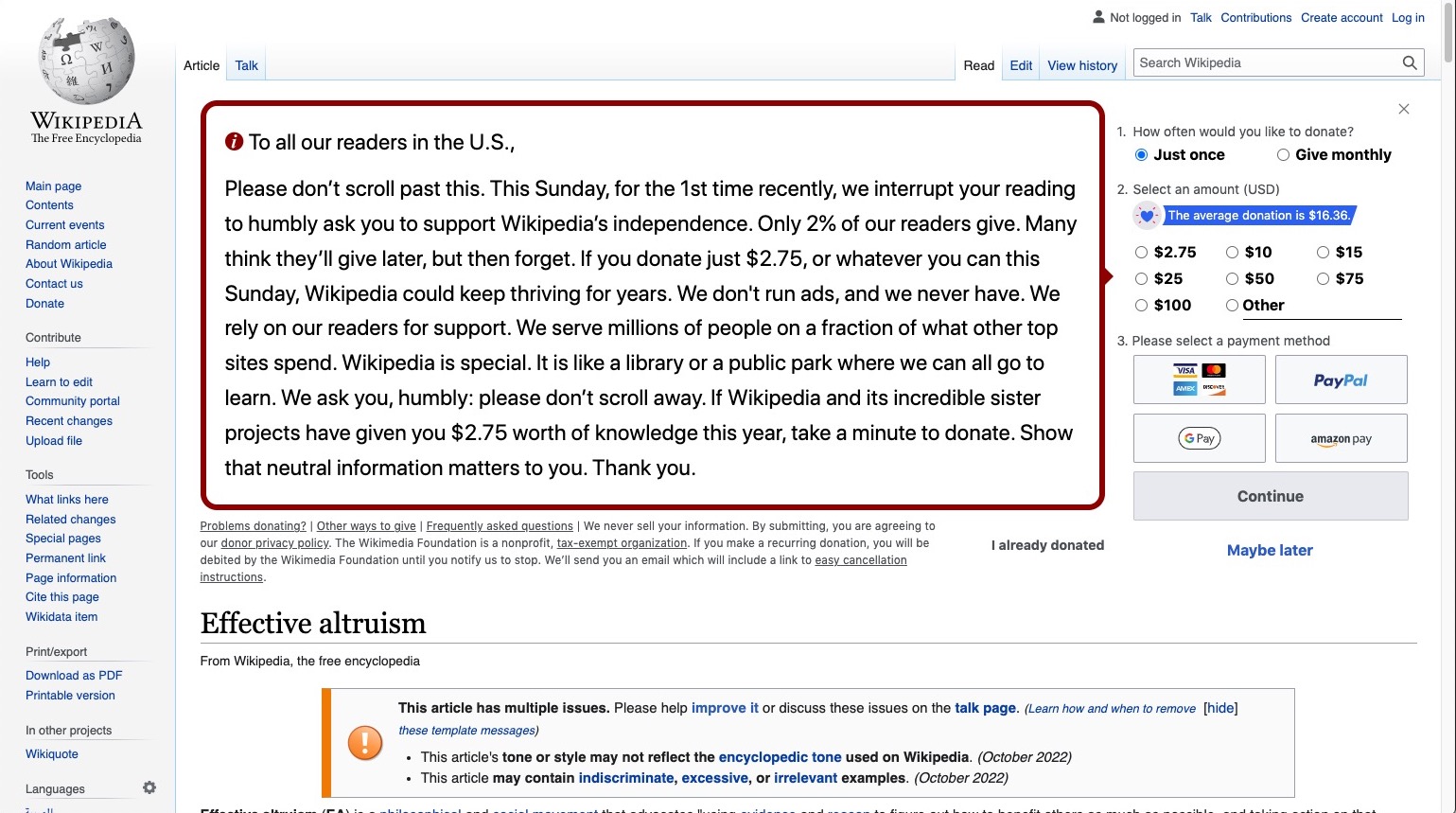Open Random article in sidebar
1456x813 pixels.
65,245
